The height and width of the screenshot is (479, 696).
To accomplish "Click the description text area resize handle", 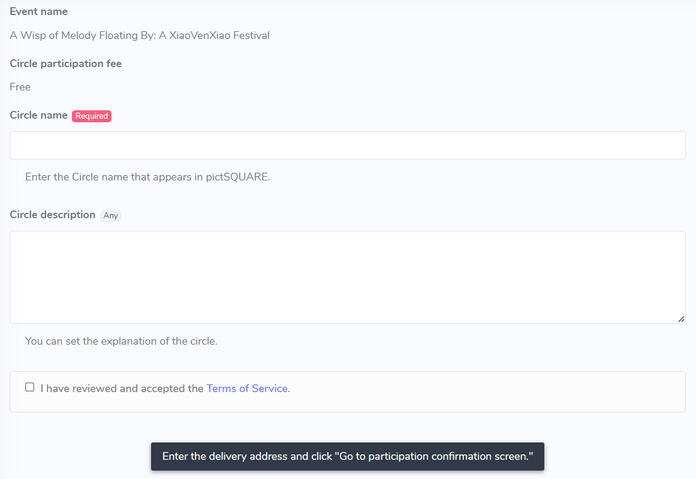I will tap(680, 318).
